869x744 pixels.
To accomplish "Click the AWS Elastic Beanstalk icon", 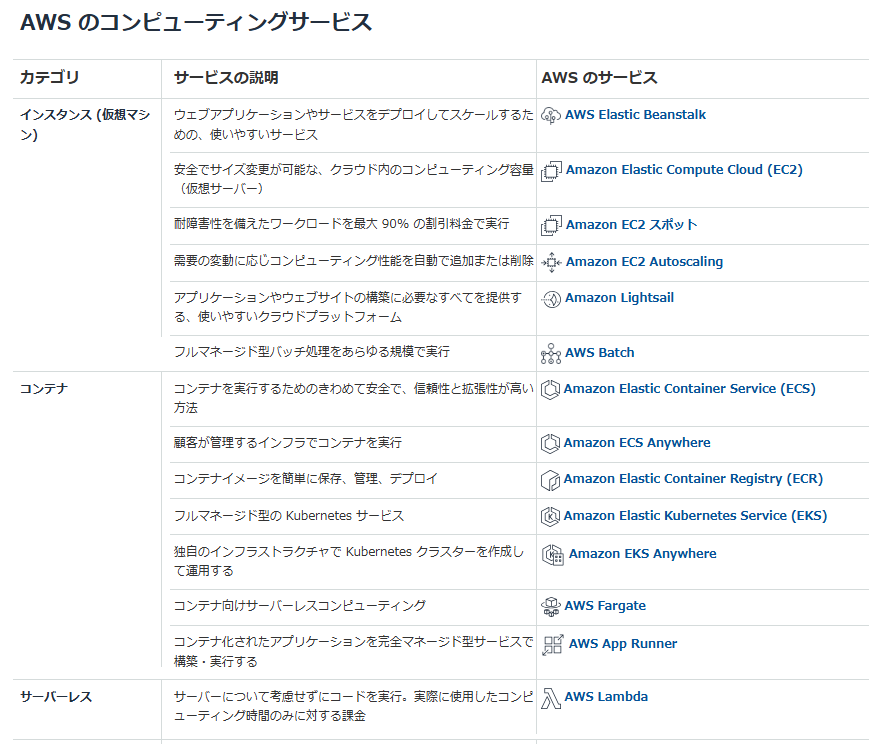I will [x=550, y=115].
